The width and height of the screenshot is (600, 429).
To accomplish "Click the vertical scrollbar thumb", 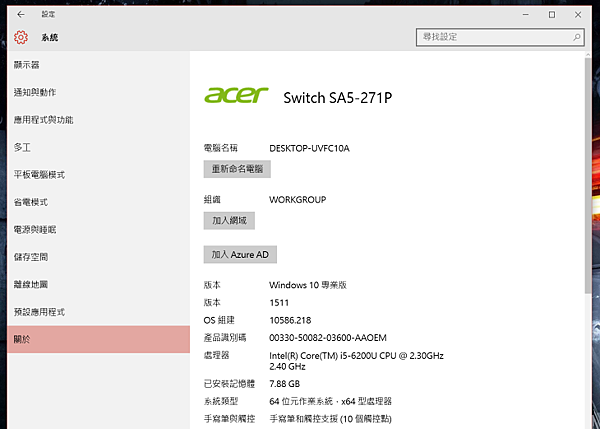I will point(588,176).
